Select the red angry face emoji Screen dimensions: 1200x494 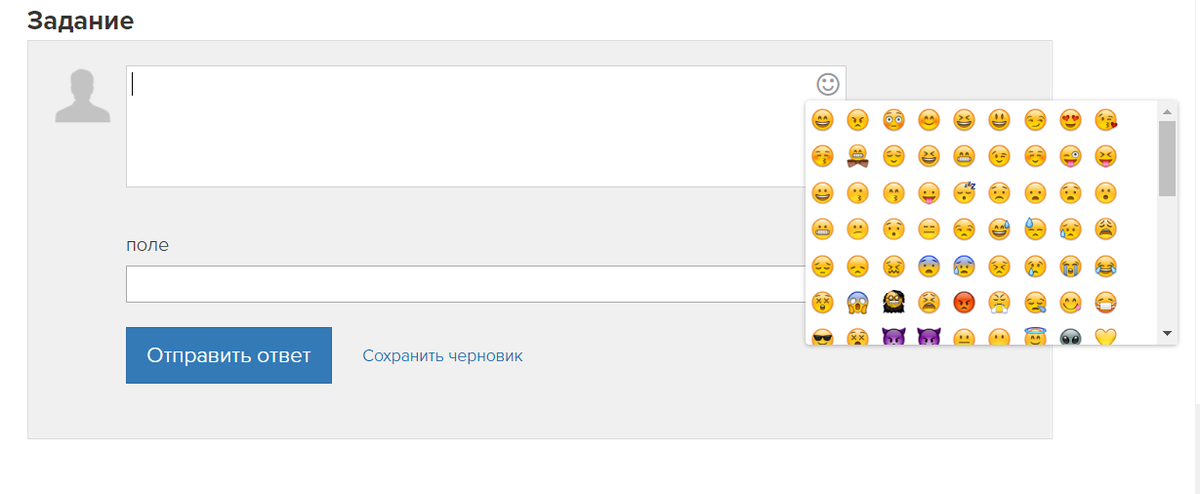tap(964, 302)
